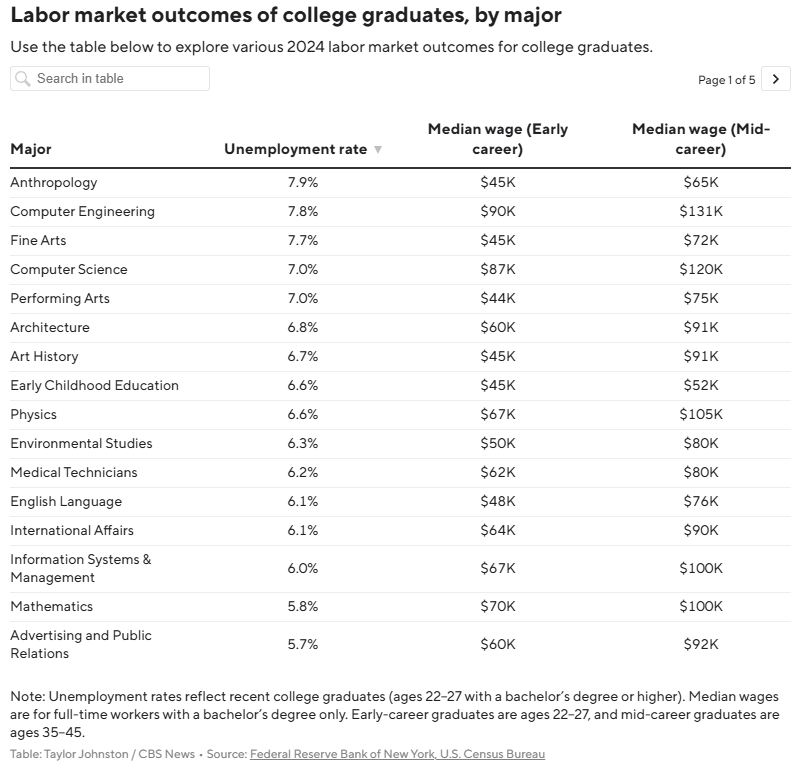This screenshot has width=795, height=774.
Task: Open the Federal Reserve Bank of New York link
Action: 343,754
